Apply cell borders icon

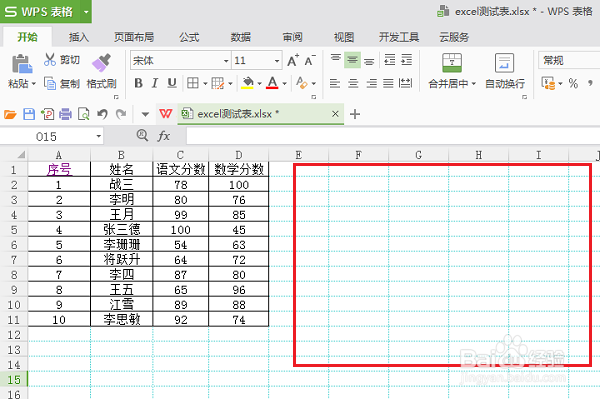tap(193, 83)
